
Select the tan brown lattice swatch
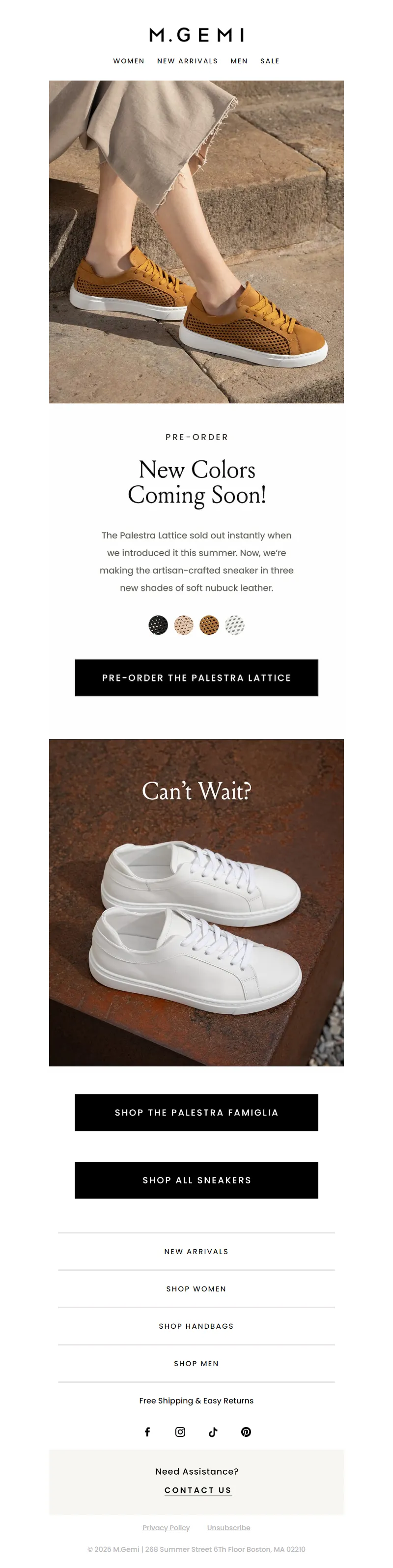point(209,625)
